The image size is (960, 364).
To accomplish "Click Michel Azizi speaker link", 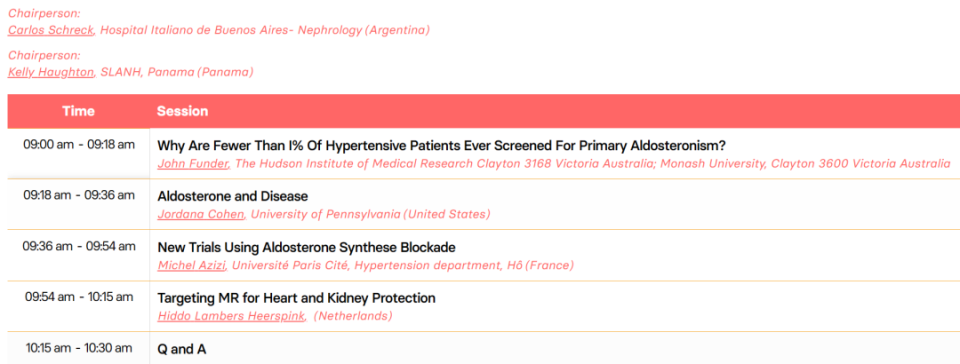I will pos(192,265).
